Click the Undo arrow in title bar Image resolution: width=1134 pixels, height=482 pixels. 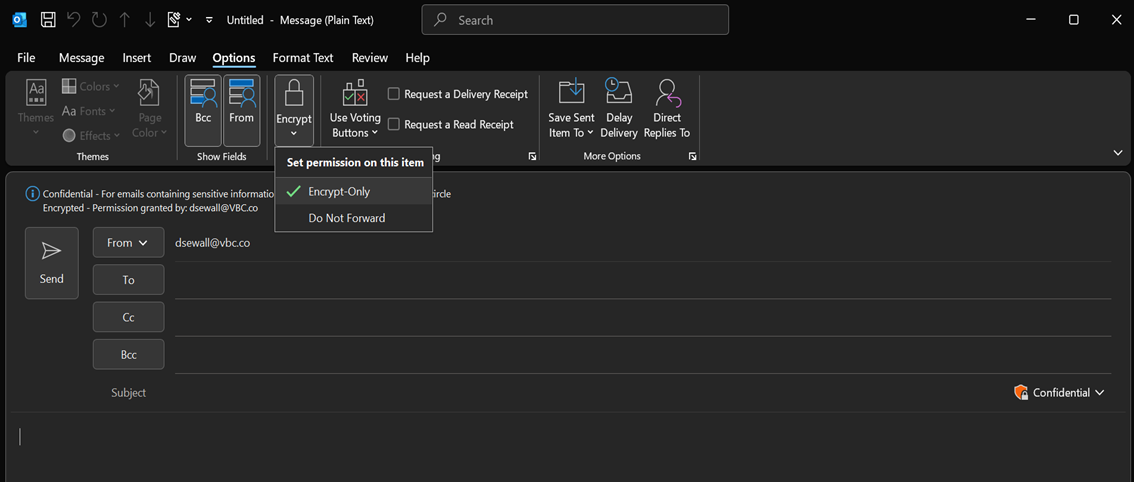coord(74,20)
